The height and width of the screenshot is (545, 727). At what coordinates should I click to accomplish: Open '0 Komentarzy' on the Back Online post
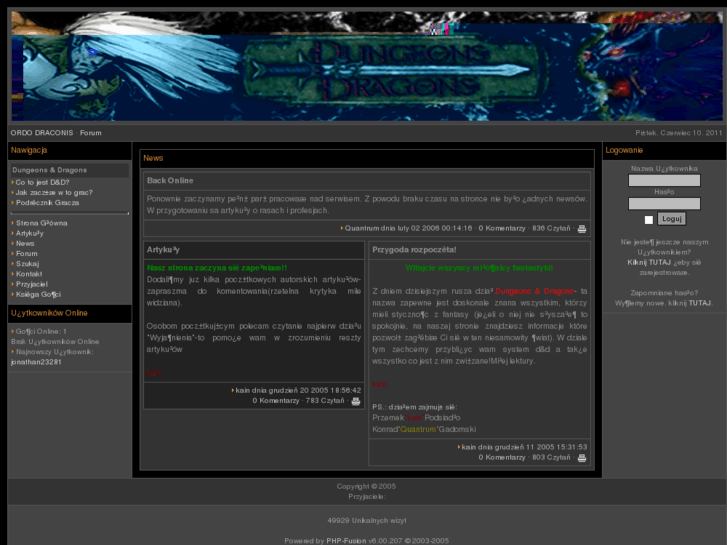(502, 228)
